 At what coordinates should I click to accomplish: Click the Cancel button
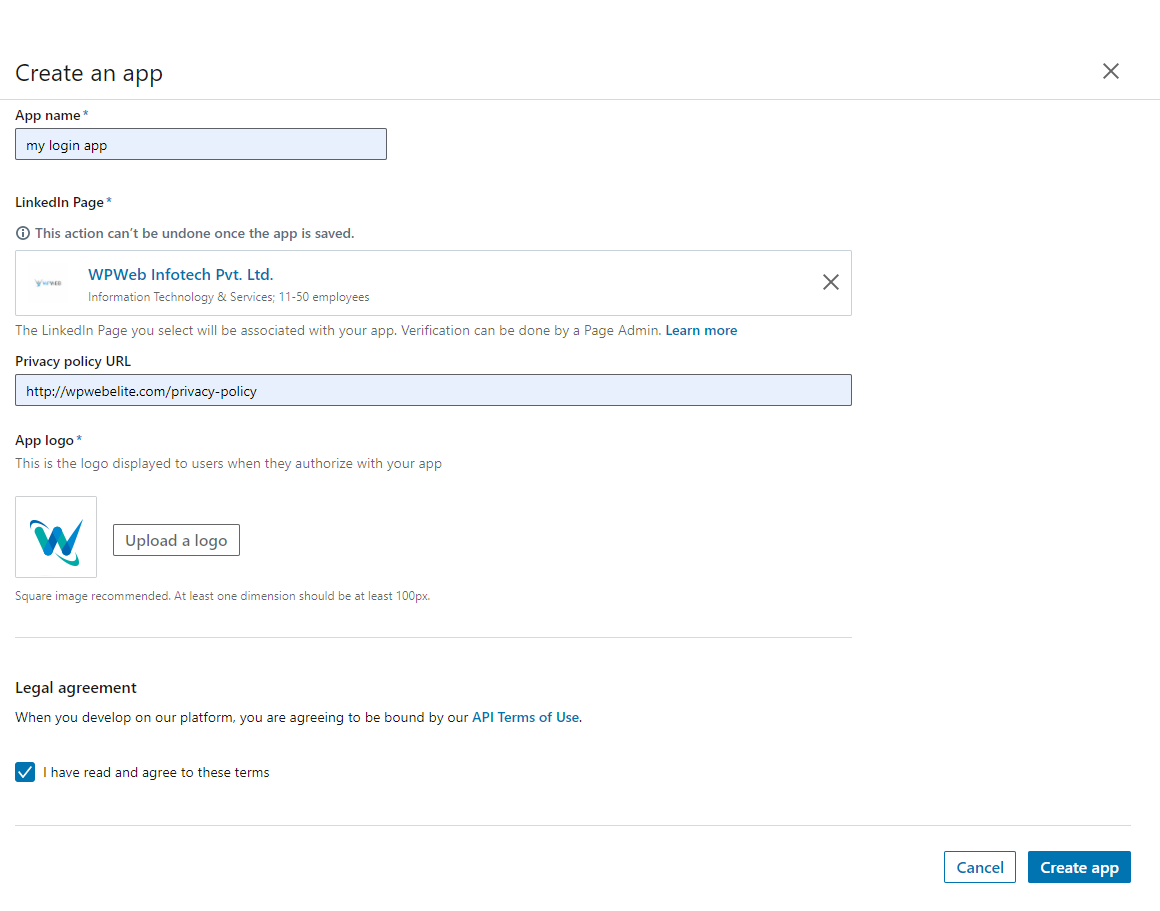tap(979, 867)
